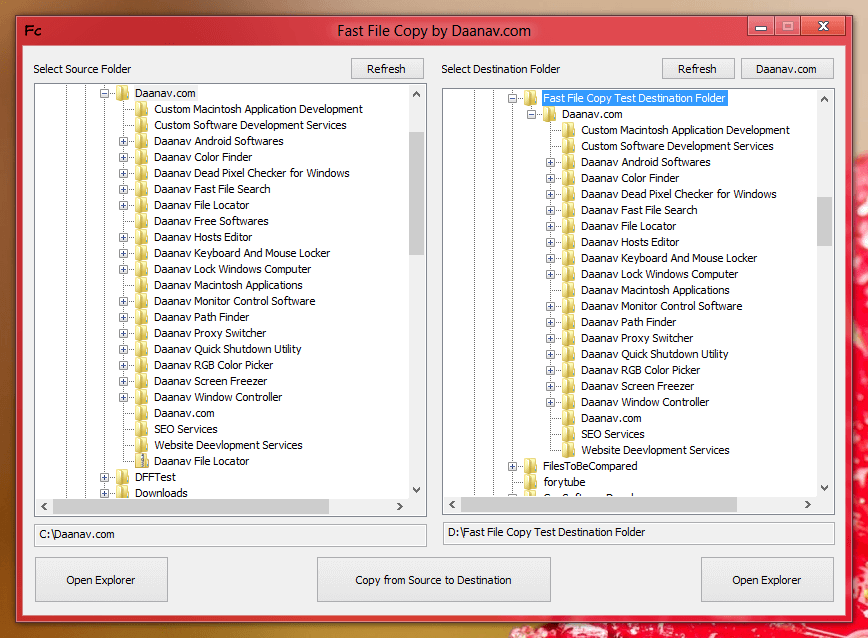Image resolution: width=868 pixels, height=638 pixels.
Task: Select Daanav Fast File Search in source tree
Action: 212,189
